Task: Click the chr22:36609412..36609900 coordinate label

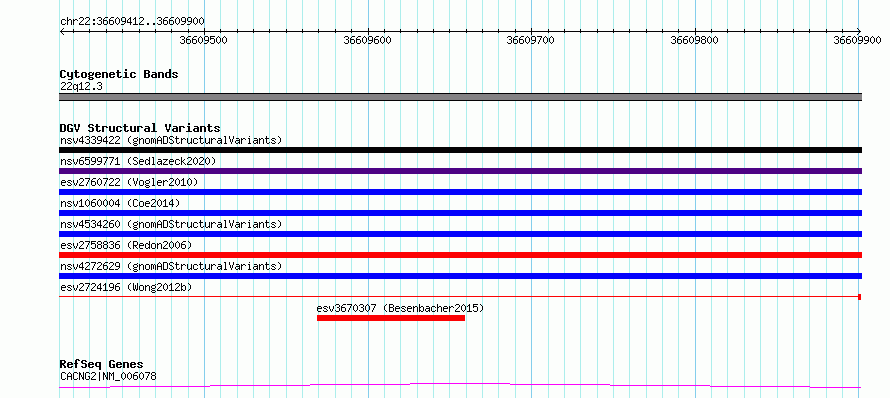Action: [132, 21]
